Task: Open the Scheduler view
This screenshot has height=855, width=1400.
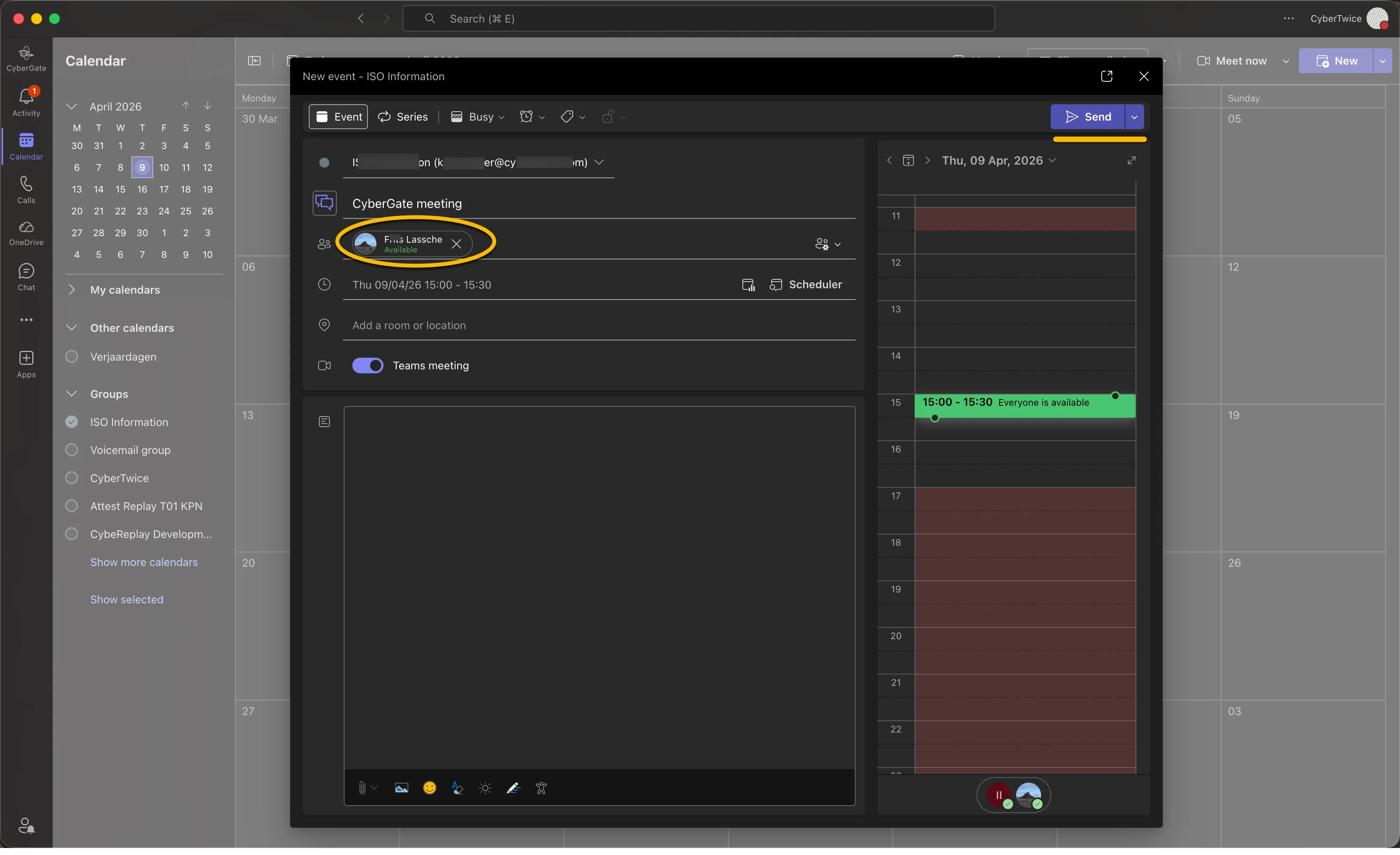Action: 805,284
